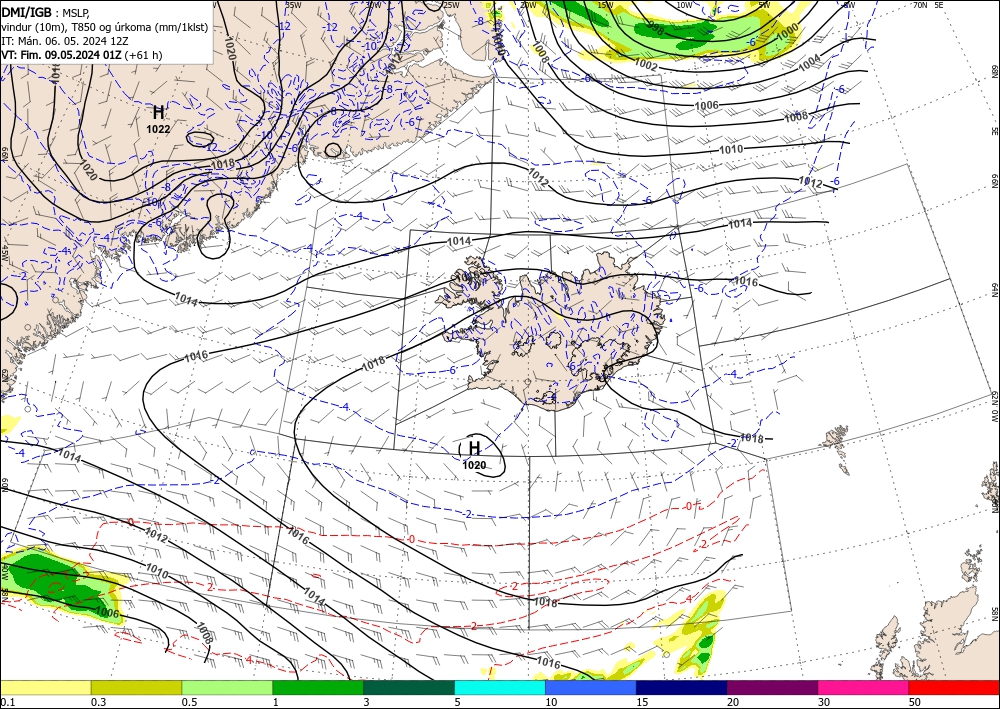Click the legend value '15'
The width and height of the screenshot is (1000, 709).
click(642, 702)
